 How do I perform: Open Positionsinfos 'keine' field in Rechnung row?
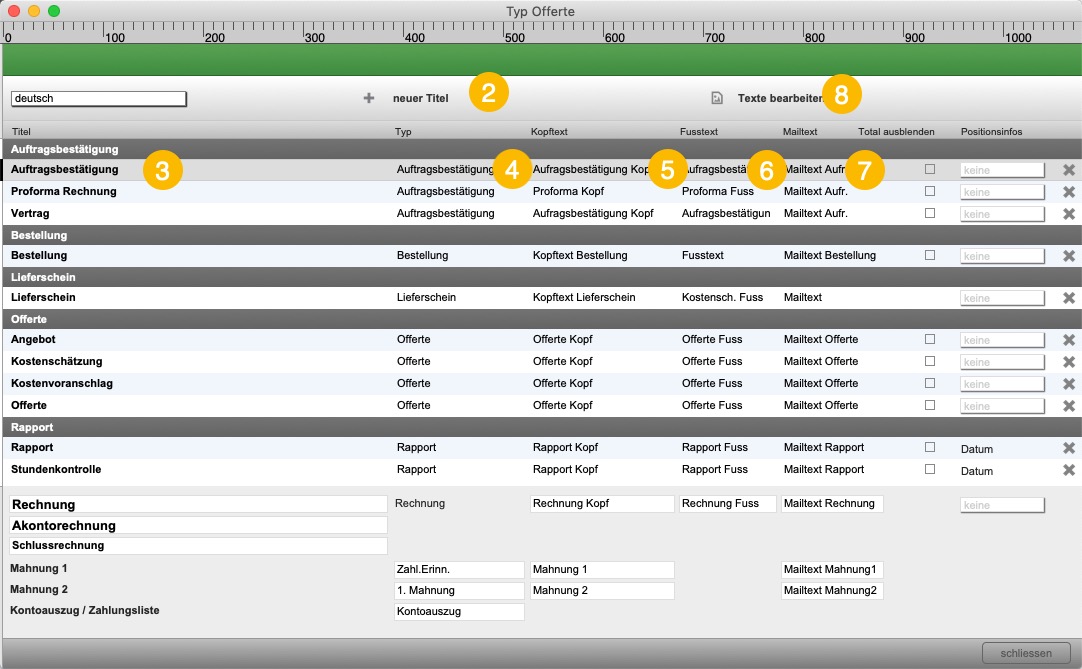(1002, 505)
